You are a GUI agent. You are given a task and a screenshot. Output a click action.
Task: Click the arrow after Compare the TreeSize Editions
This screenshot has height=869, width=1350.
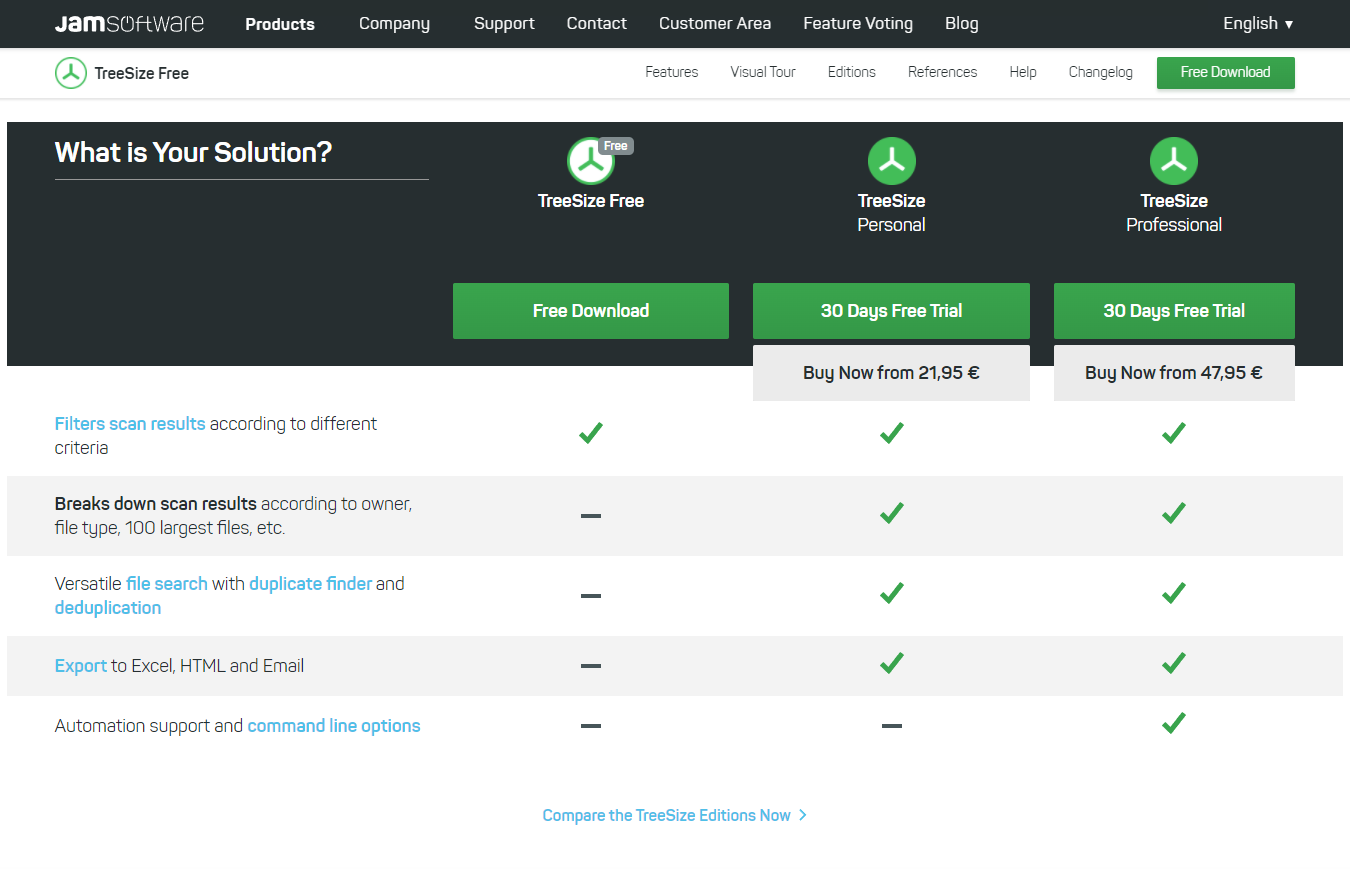tap(803, 815)
